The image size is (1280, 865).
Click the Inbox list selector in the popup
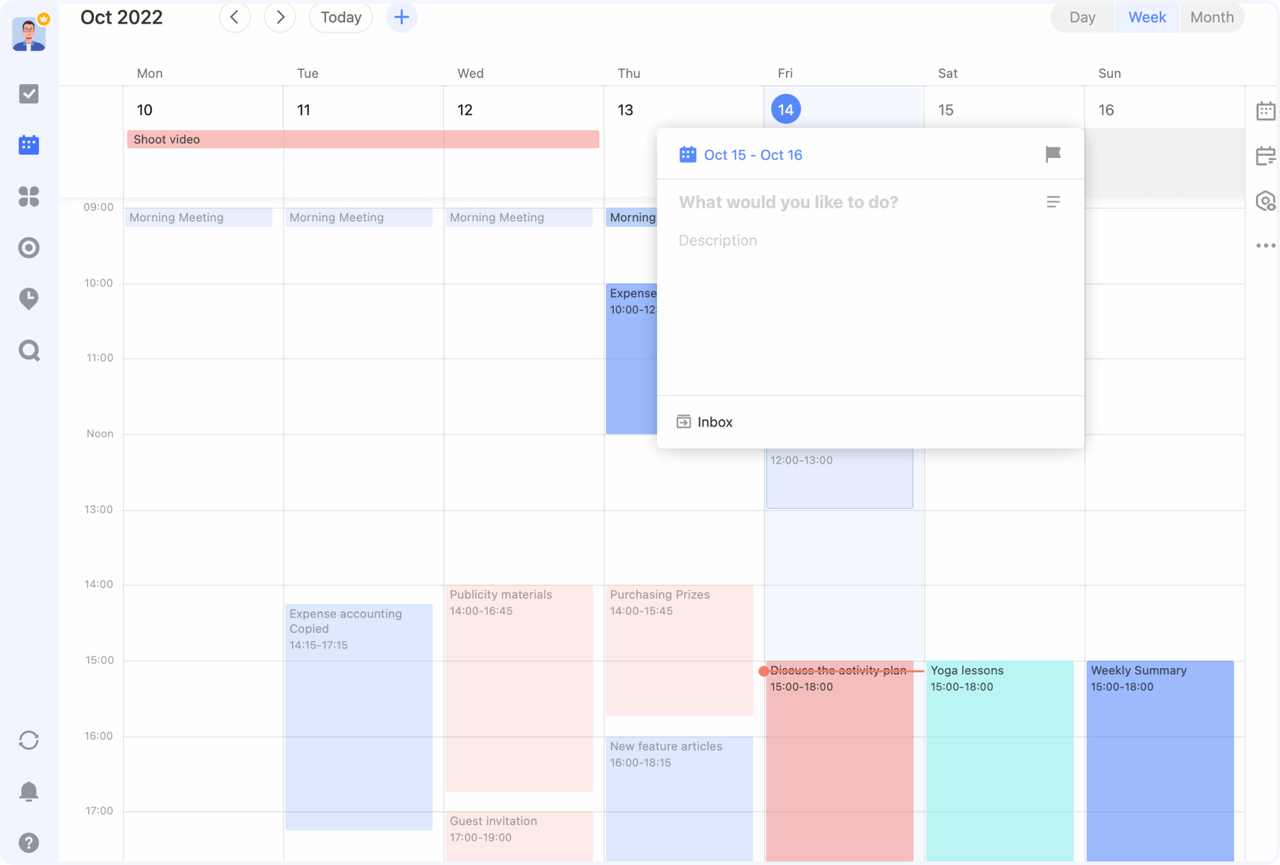coord(704,421)
